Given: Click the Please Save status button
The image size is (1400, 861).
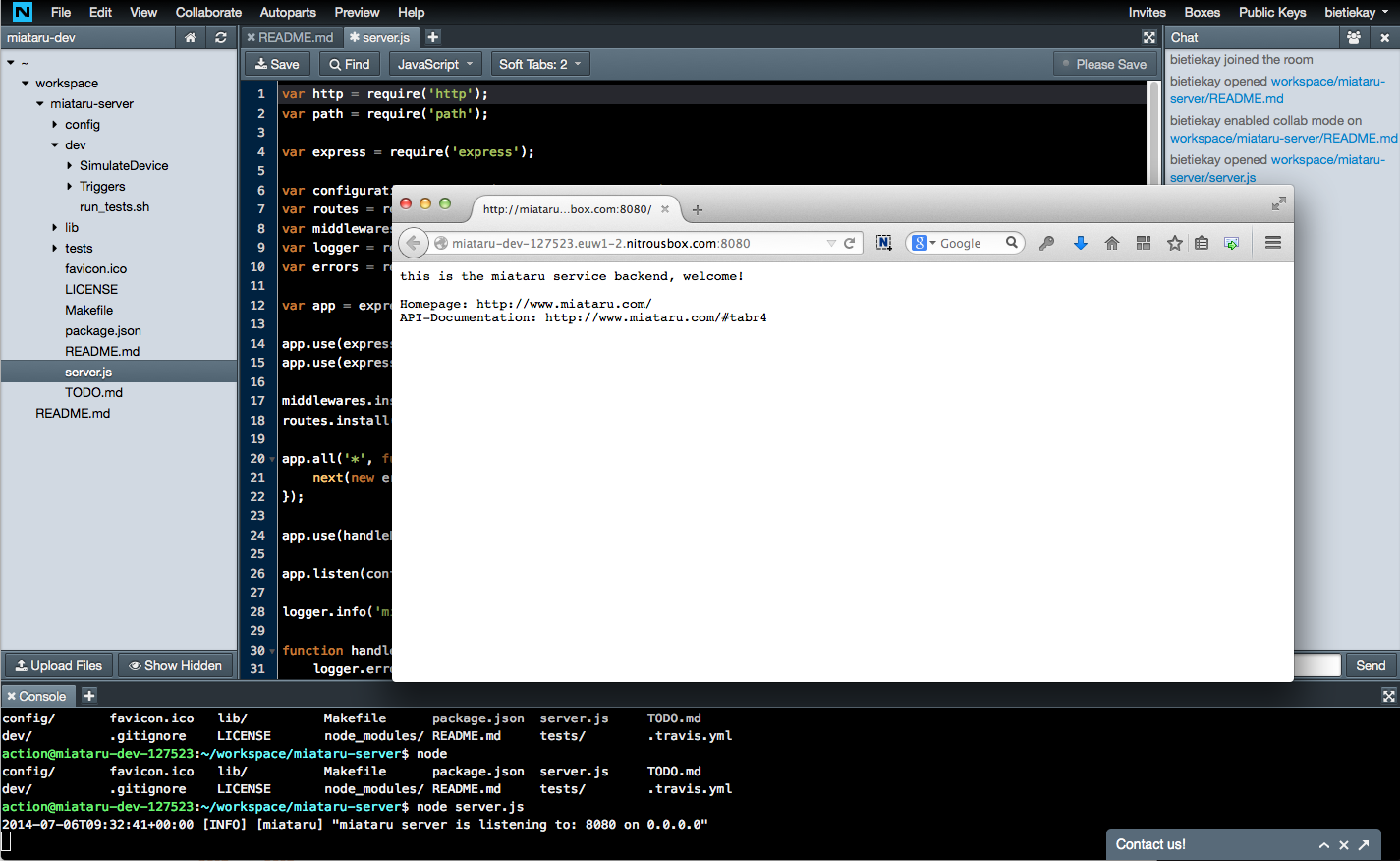Looking at the screenshot, I should pyautogui.click(x=1104, y=64).
